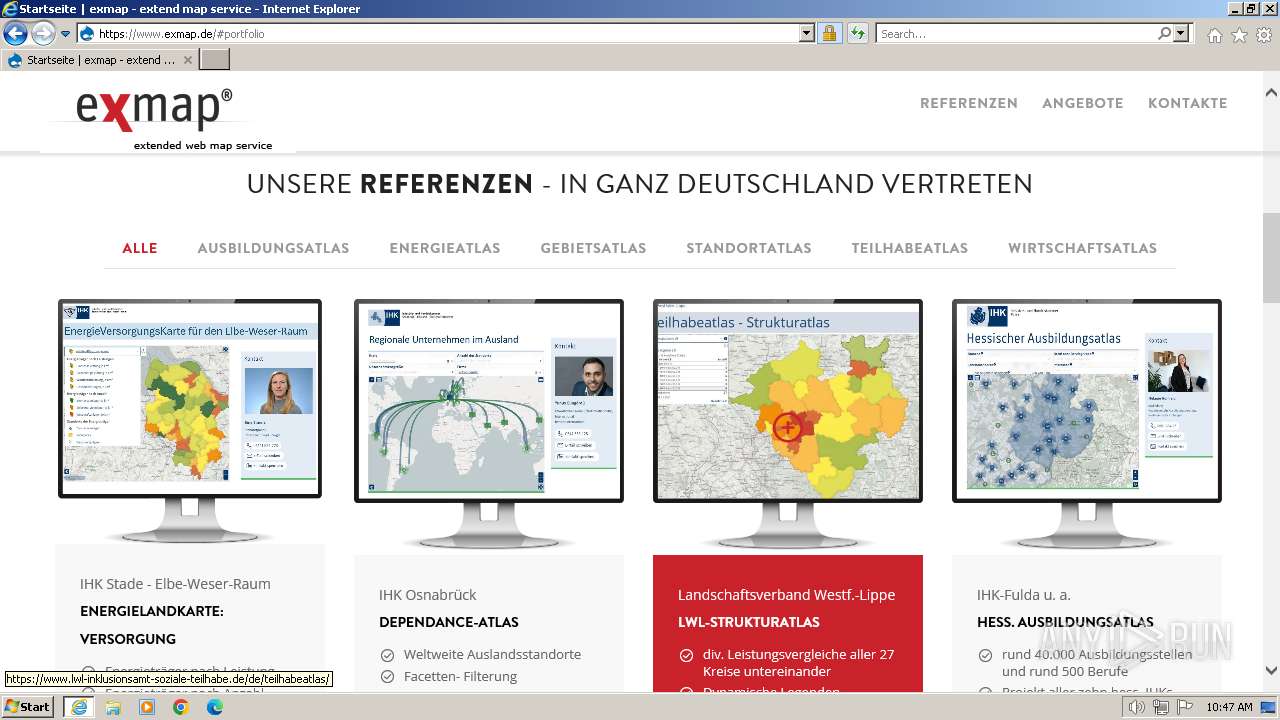1280x720 pixels.
Task: Open File Explorer from the taskbar
Action: click(113, 707)
